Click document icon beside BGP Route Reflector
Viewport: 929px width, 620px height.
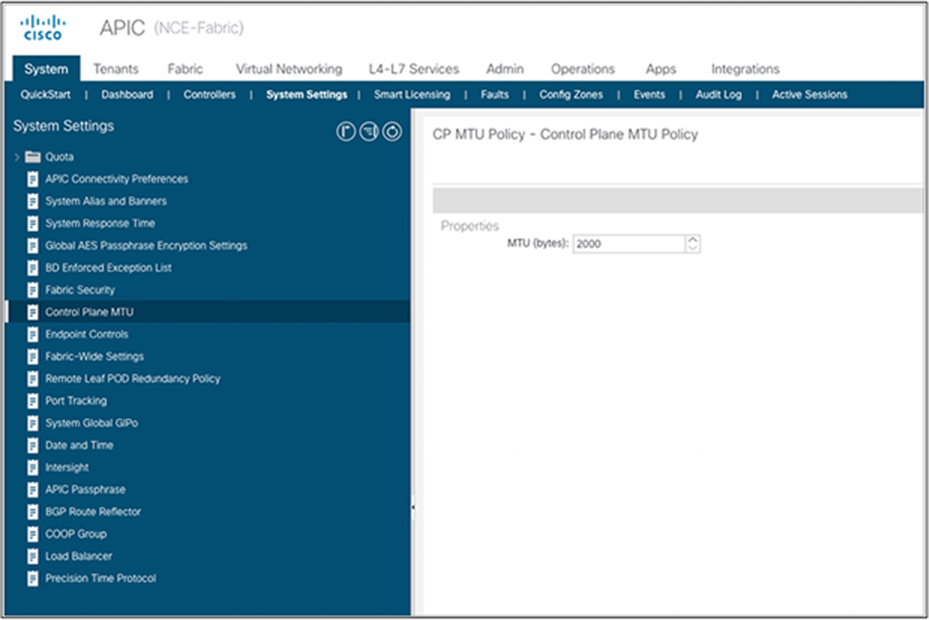pos(33,512)
